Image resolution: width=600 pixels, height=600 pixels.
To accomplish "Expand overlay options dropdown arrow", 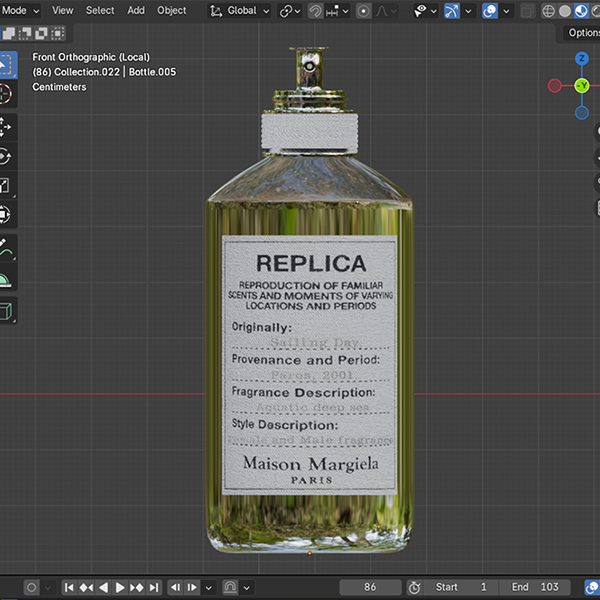I will [506, 11].
